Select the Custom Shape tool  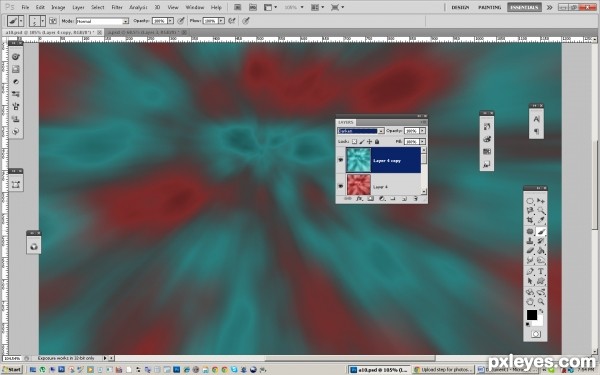pos(541,281)
